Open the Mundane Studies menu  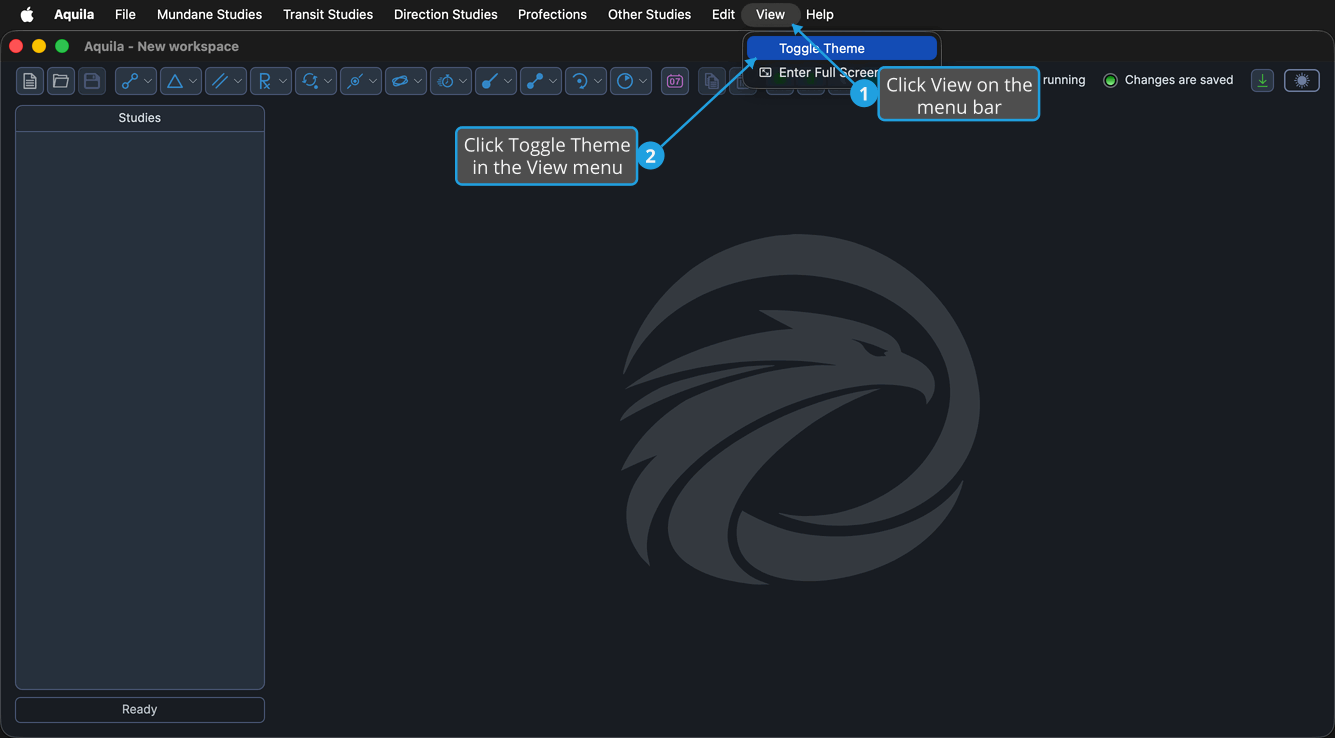coord(209,14)
